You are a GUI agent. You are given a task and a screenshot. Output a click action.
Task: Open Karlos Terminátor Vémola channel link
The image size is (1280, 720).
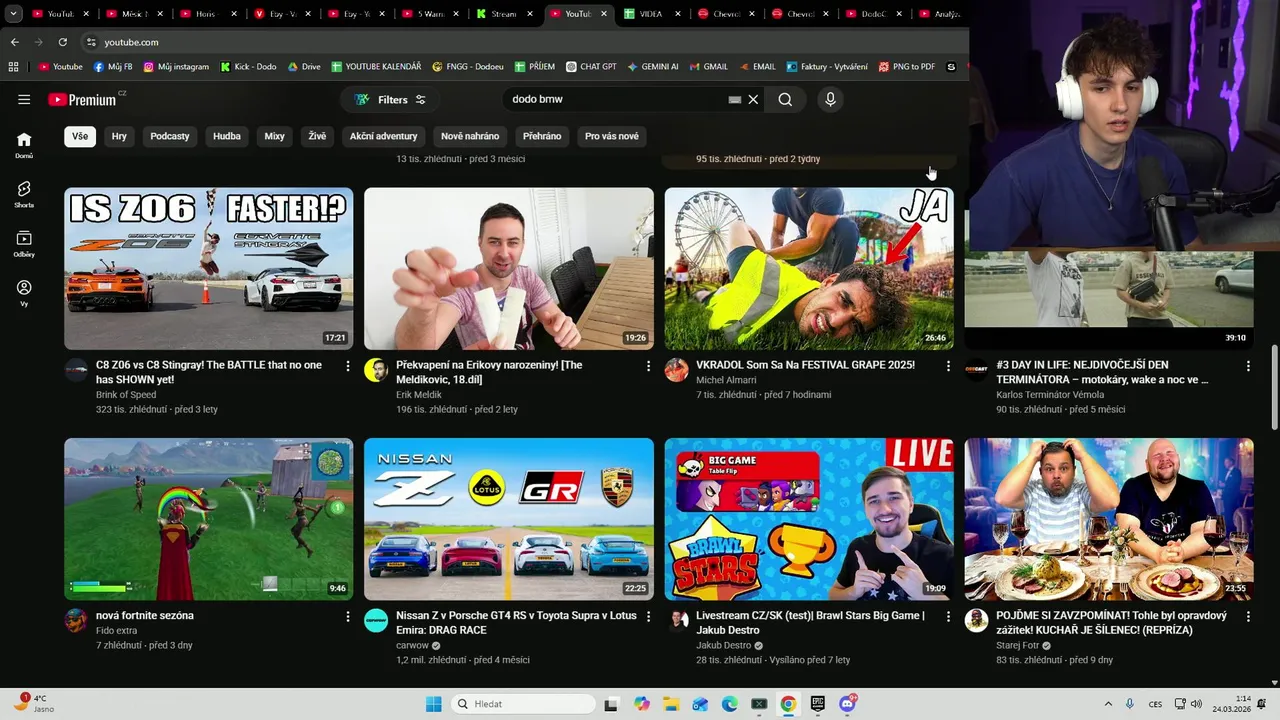pos(1049,395)
